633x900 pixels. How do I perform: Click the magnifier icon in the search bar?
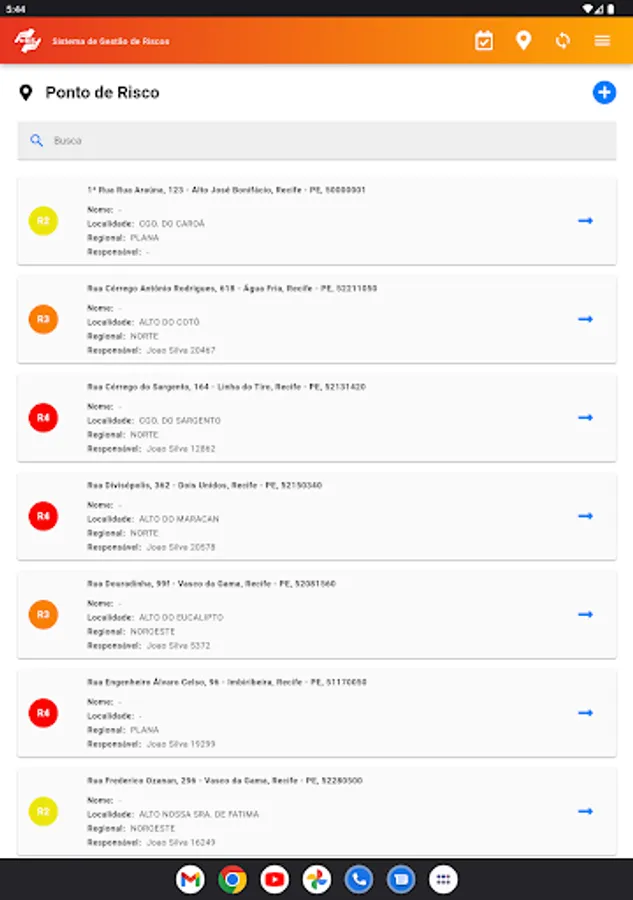[37, 140]
